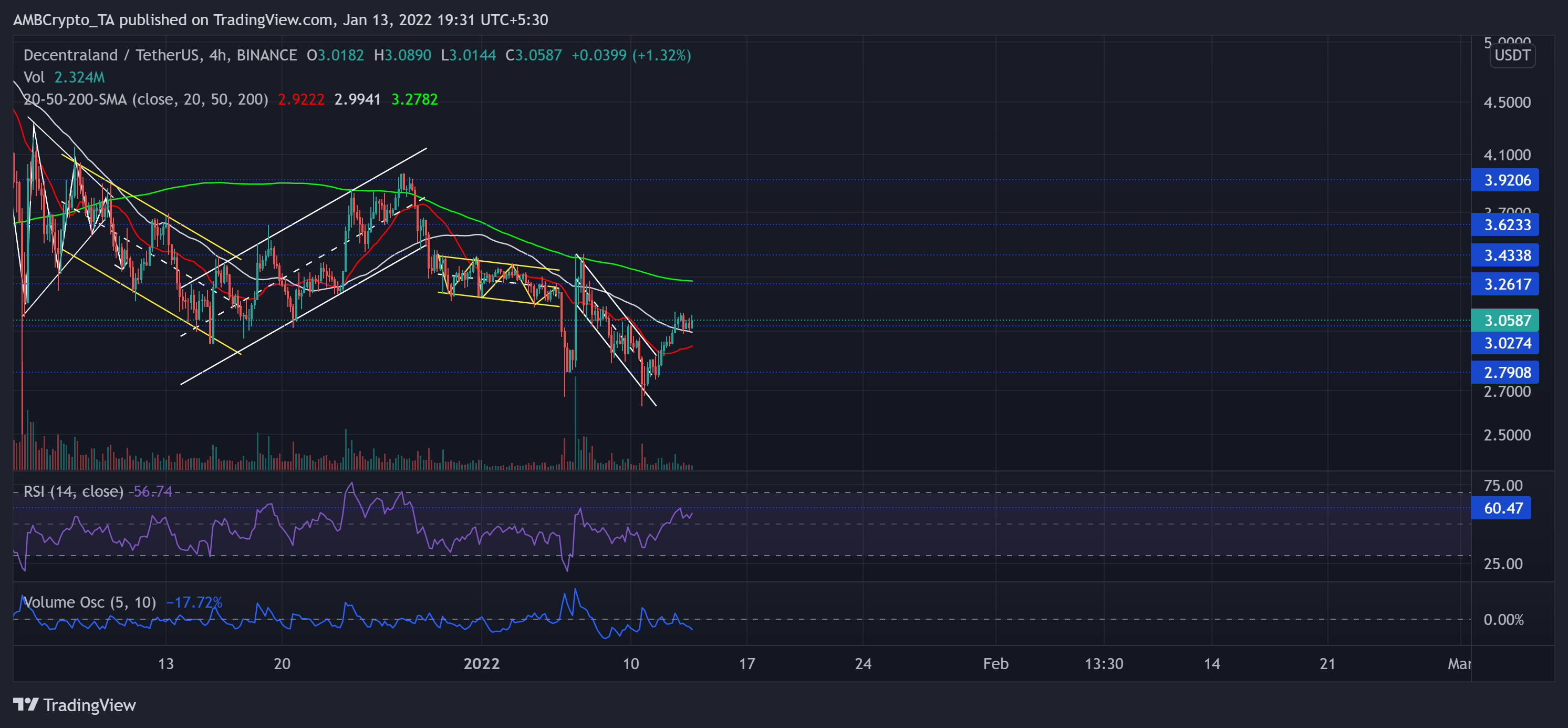This screenshot has height=728, width=1568.
Task: Click the USDT currency label on price scale
Action: [1512, 55]
